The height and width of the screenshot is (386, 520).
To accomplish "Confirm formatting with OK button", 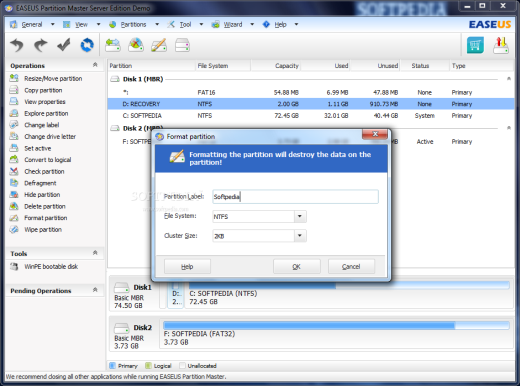I will point(297,267).
